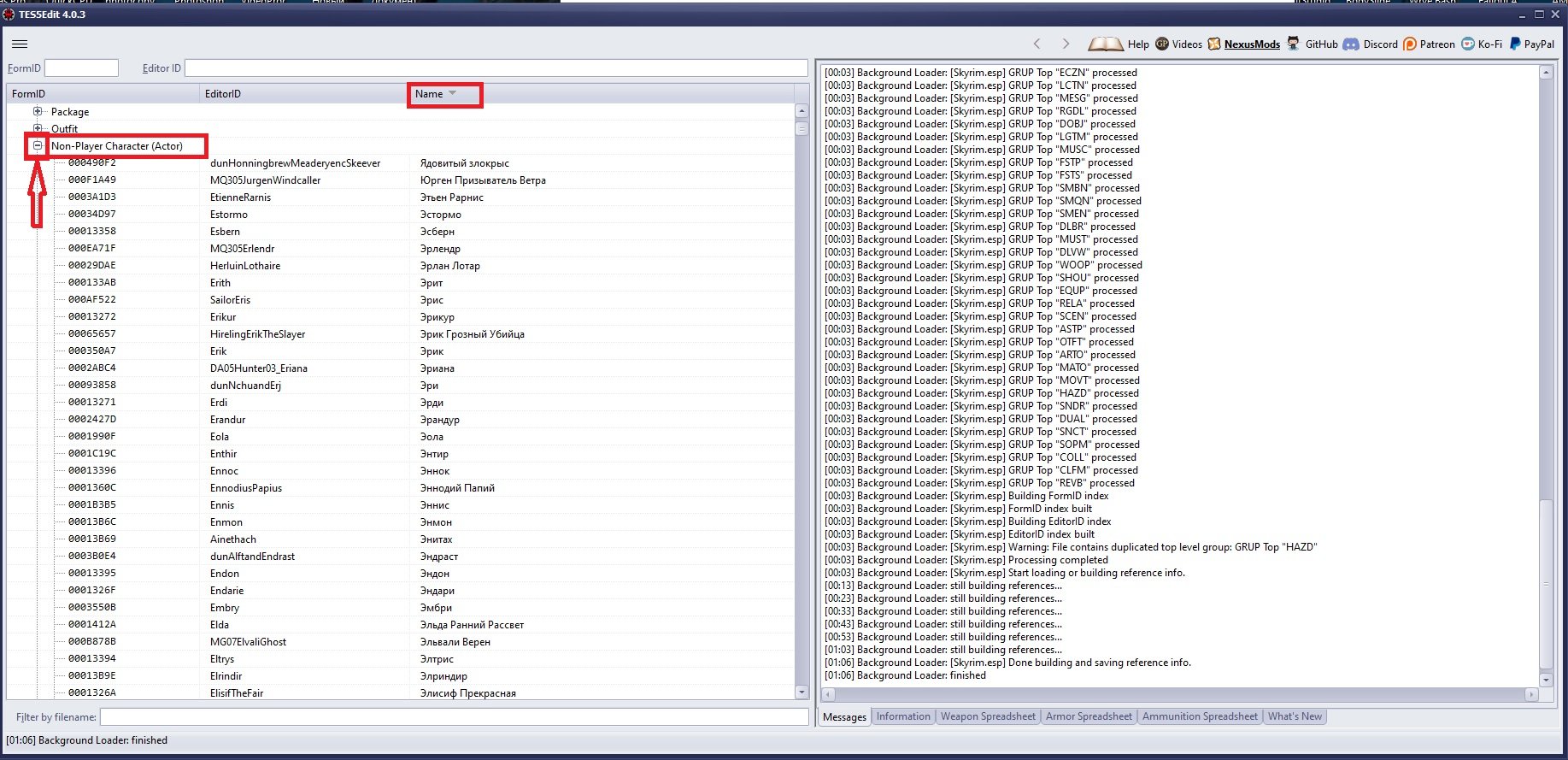
Task: Switch to the Information tab
Action: [x=902, y=716]
